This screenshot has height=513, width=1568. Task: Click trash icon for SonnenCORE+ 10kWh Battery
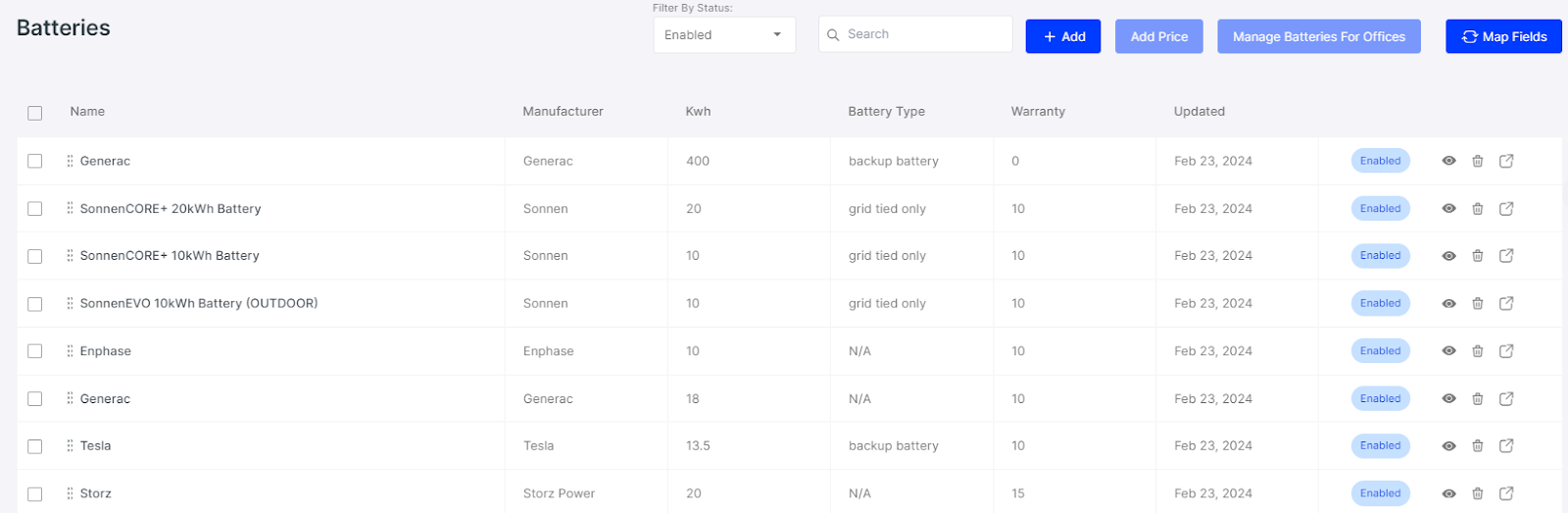coord(1478,256)
